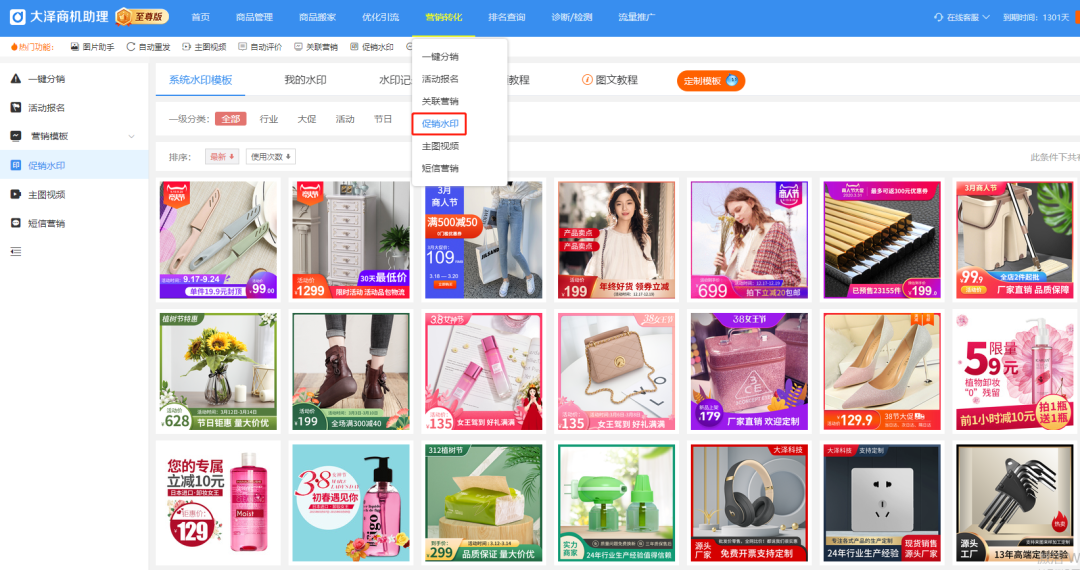Choose the boots 全场满300减40 template
The width and height of the screenshot is (1080, 570).
[351, 371]
